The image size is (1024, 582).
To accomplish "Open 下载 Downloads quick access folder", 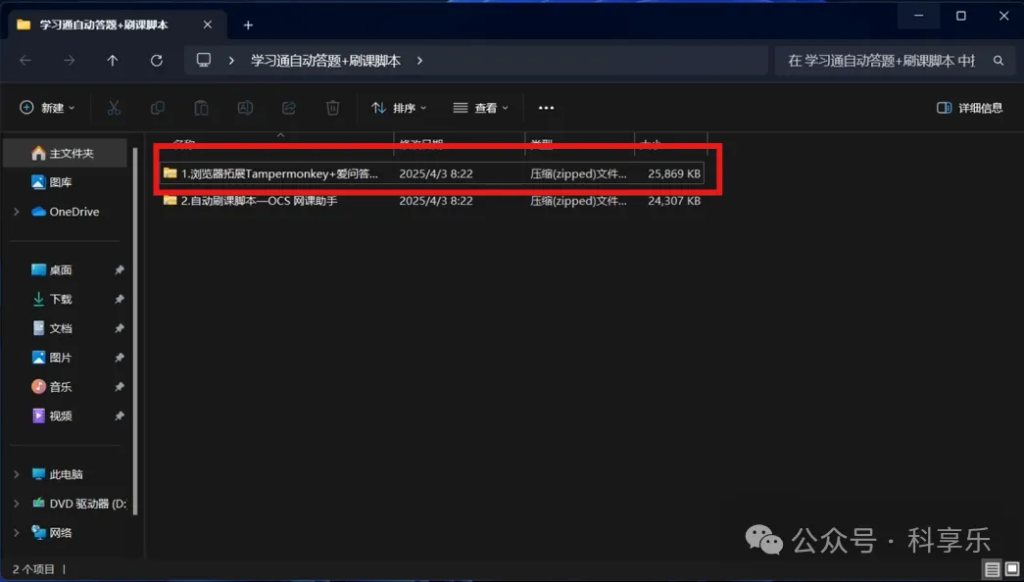I will click(x=52, y=299).
